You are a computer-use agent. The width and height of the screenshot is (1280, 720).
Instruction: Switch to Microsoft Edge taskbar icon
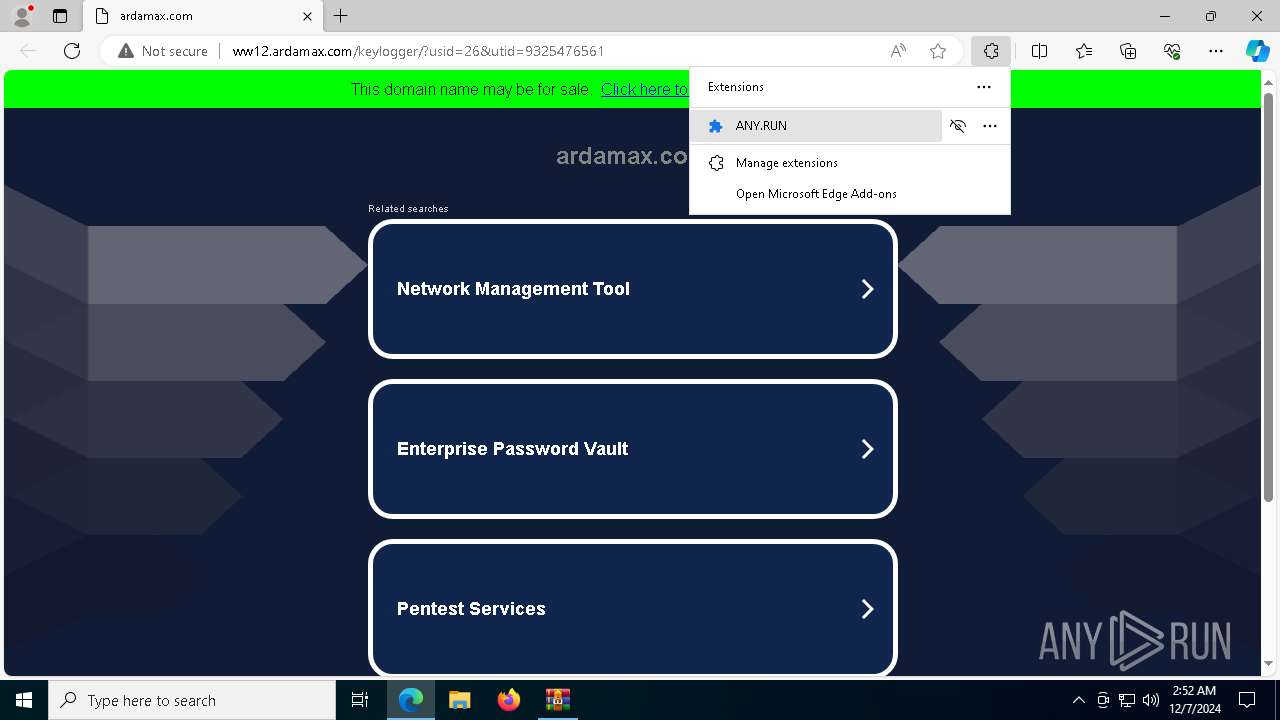pyautogui.click(x=411, y=700)
